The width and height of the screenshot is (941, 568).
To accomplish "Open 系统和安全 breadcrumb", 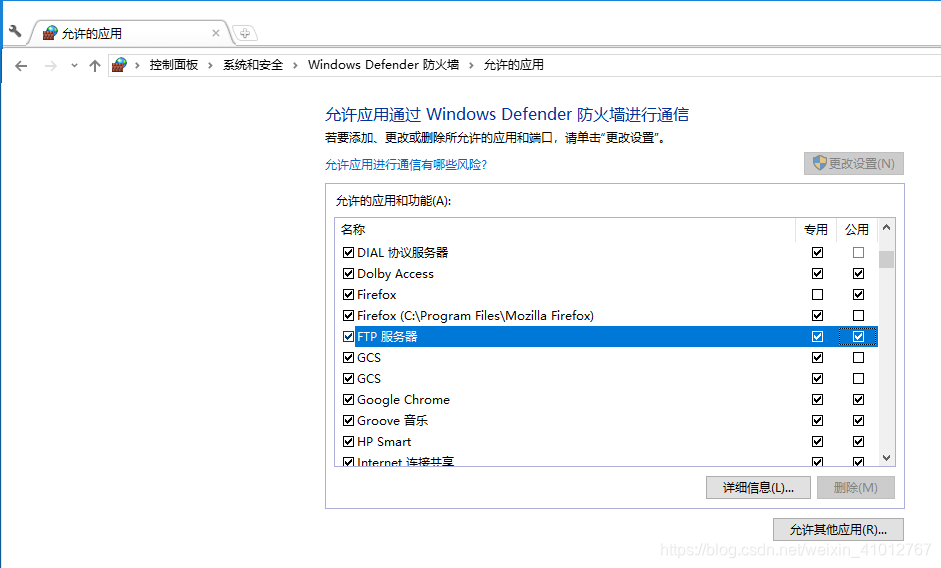I will point(253,65).
